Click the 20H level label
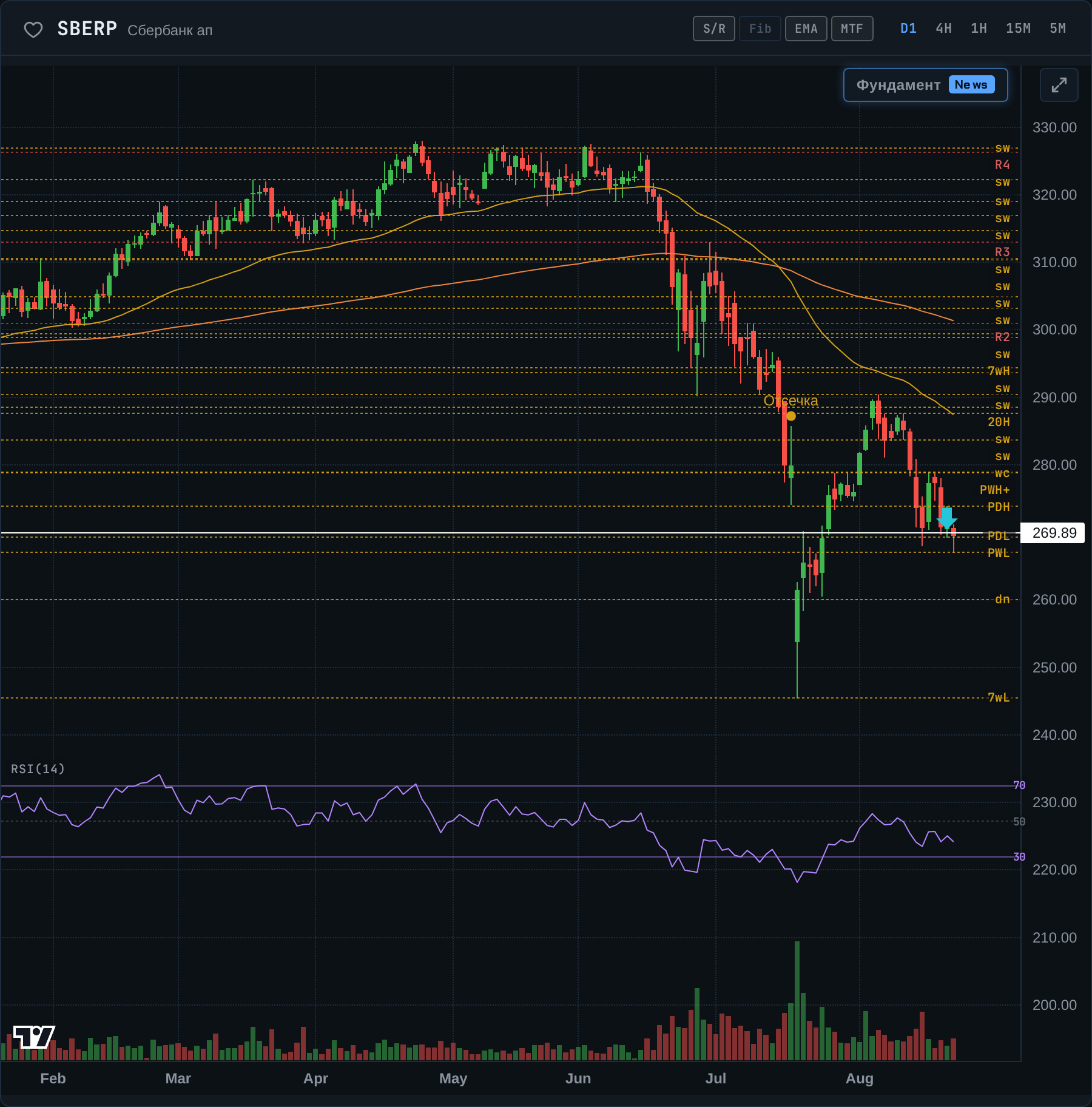 (999, 422)
